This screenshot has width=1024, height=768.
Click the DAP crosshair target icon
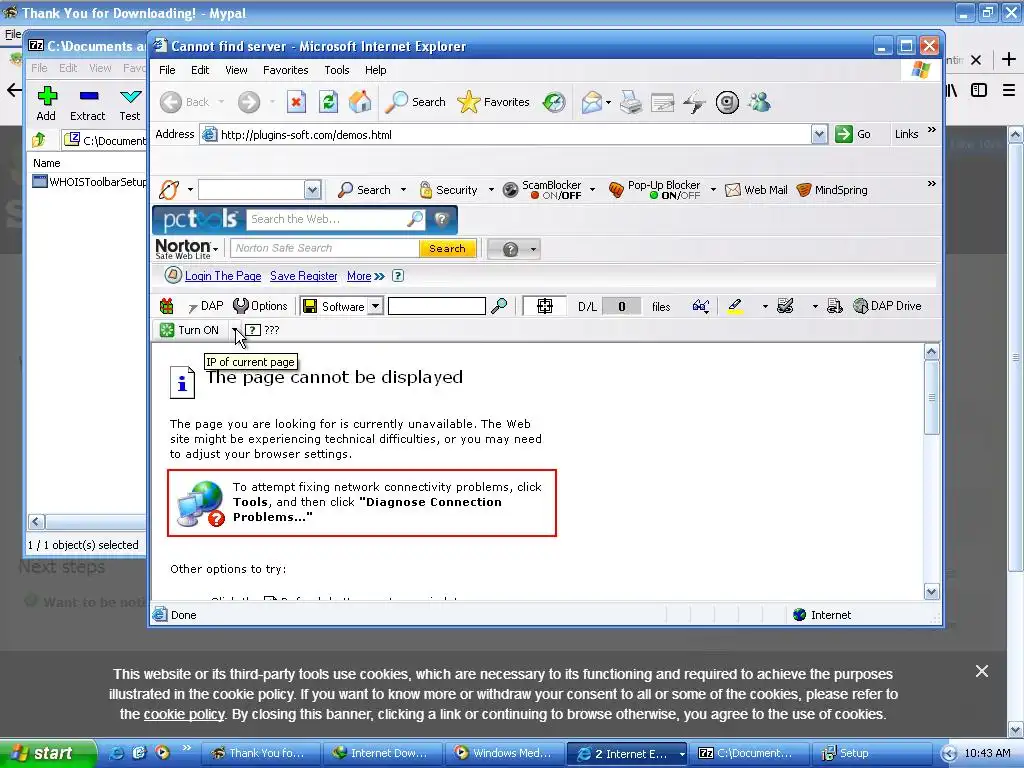545,306
